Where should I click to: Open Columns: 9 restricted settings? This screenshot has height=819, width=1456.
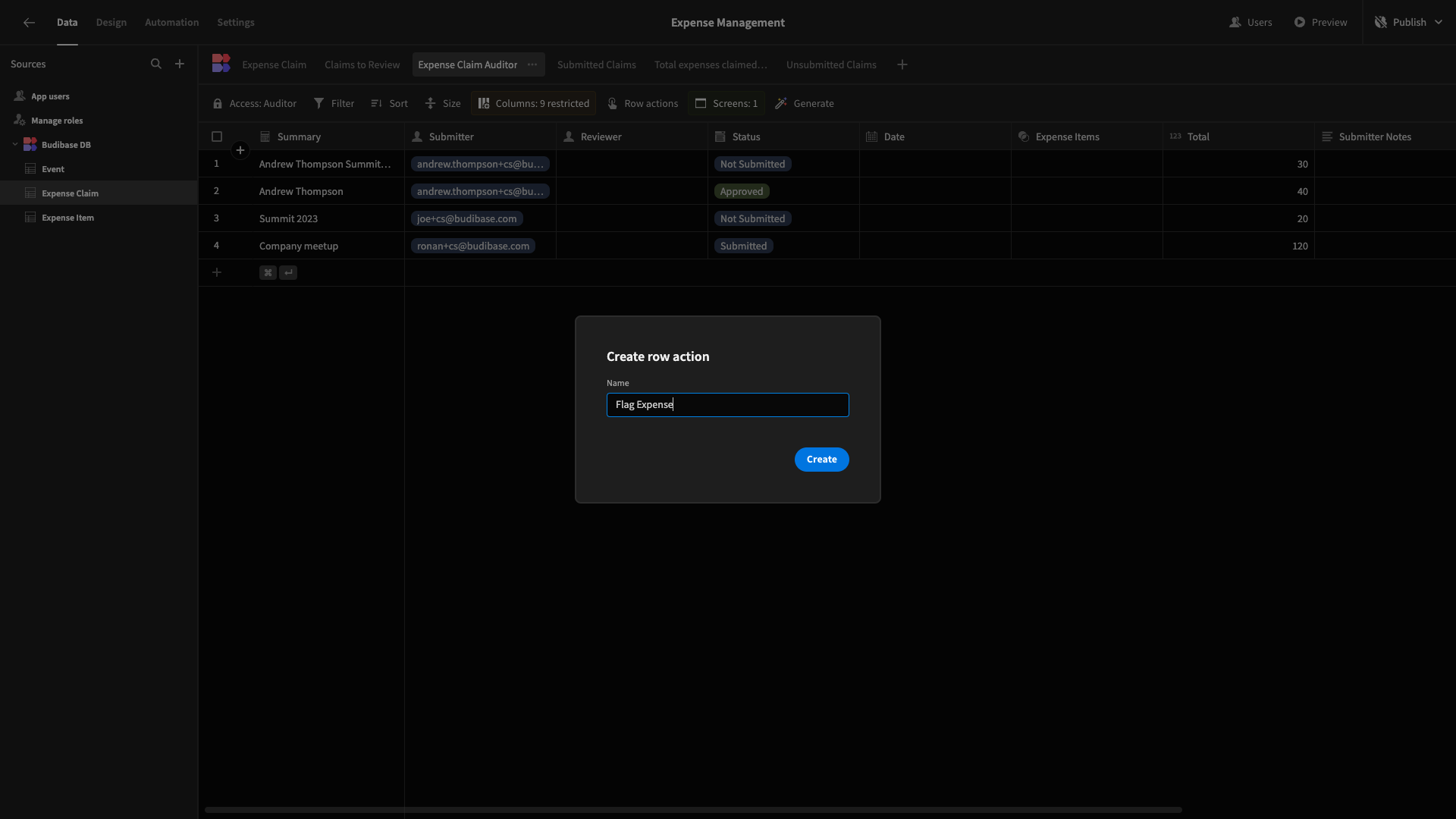(x=534, y=104)
